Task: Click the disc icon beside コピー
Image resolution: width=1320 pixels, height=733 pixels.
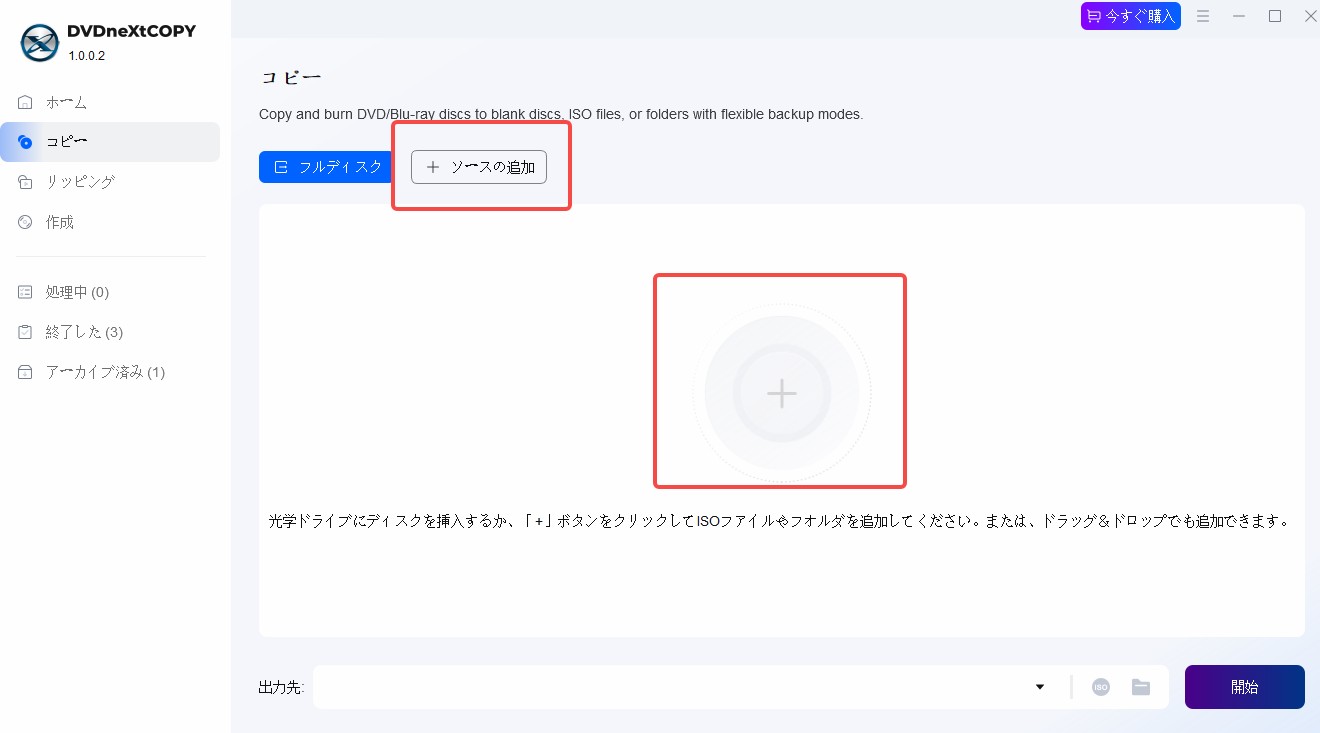Action: tap(25, 142)
